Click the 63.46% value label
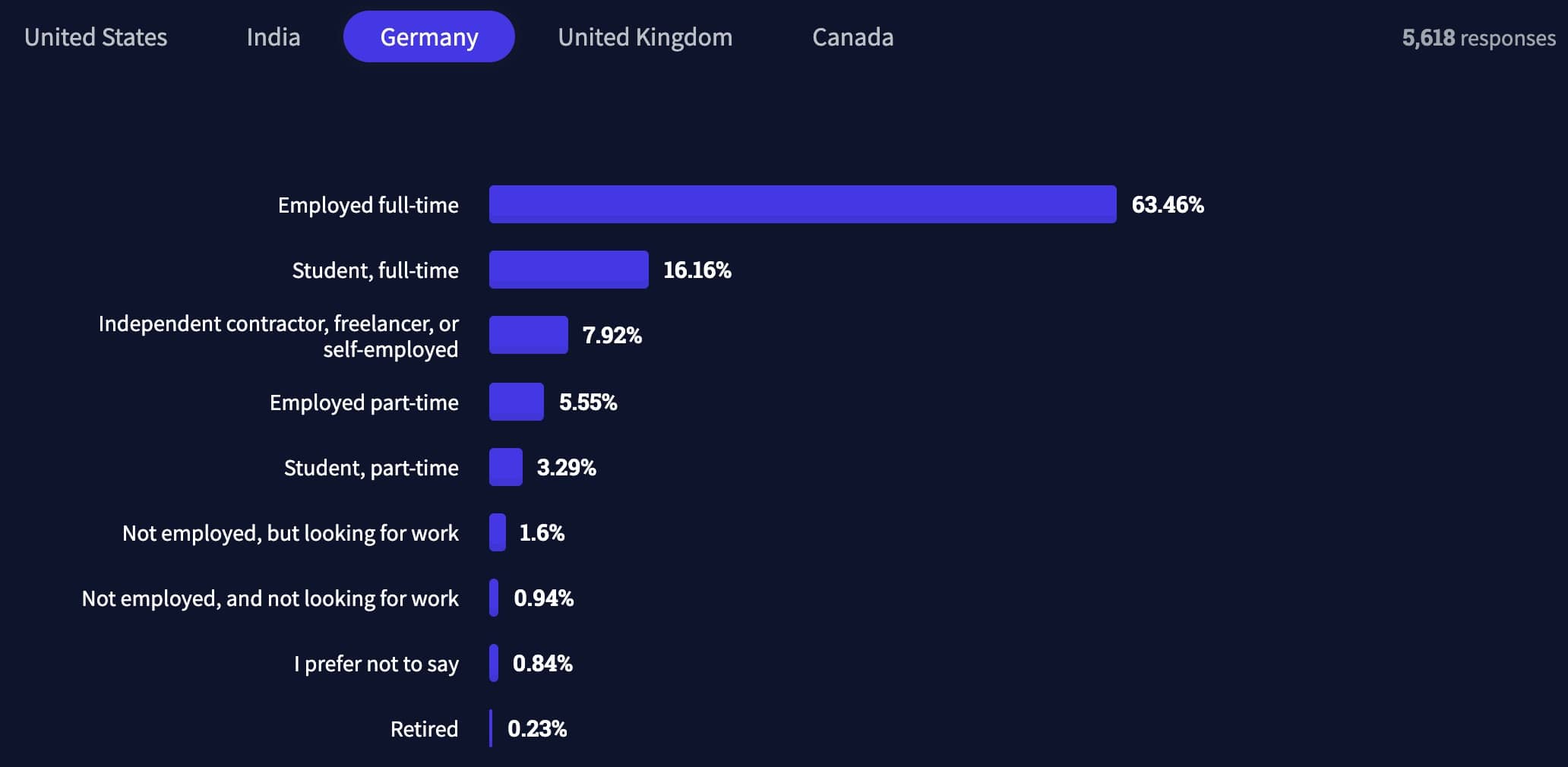Viewport: 1568px width, 767px height. point(1168,205)
